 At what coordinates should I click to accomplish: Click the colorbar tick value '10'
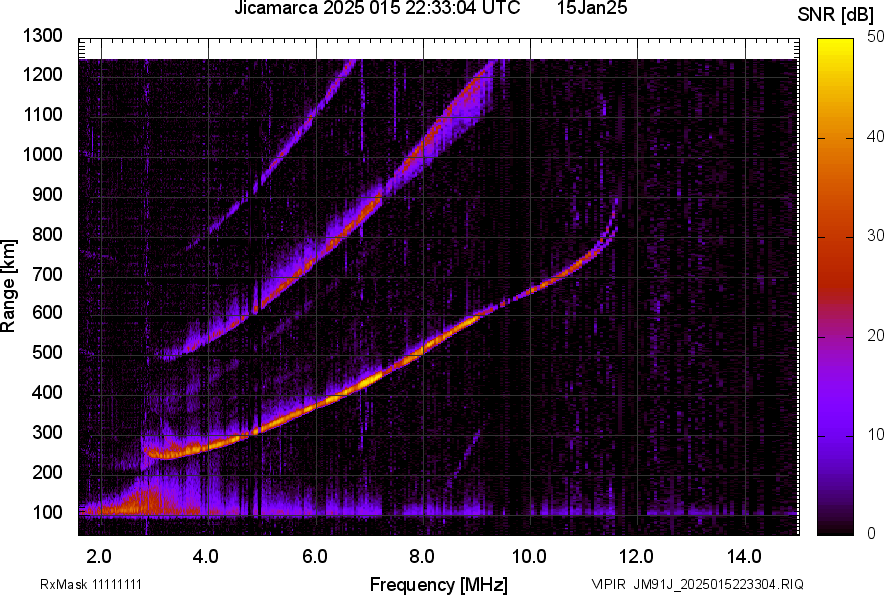tap(875, 434)
